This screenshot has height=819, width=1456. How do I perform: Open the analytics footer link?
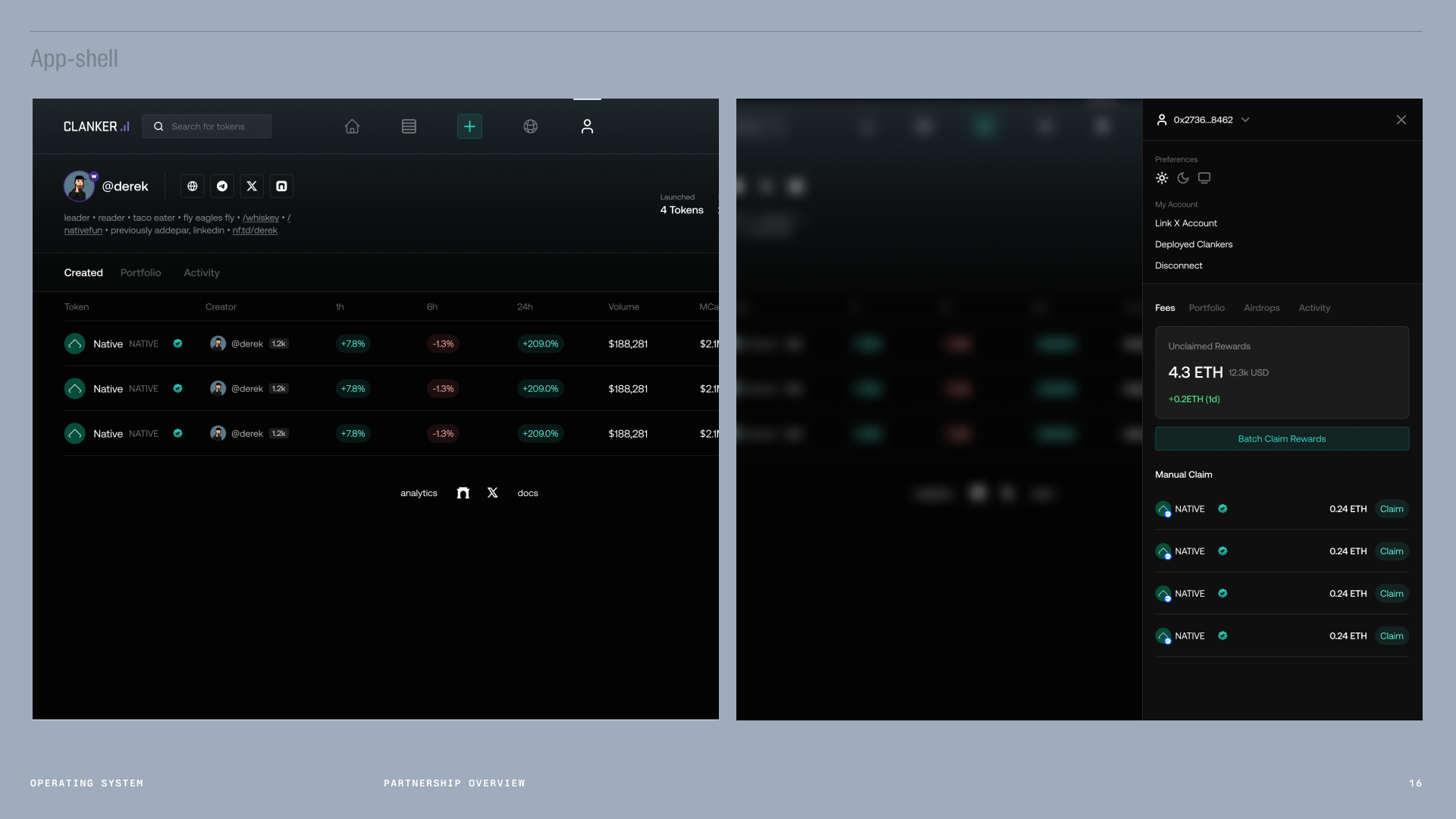(419, 493)
